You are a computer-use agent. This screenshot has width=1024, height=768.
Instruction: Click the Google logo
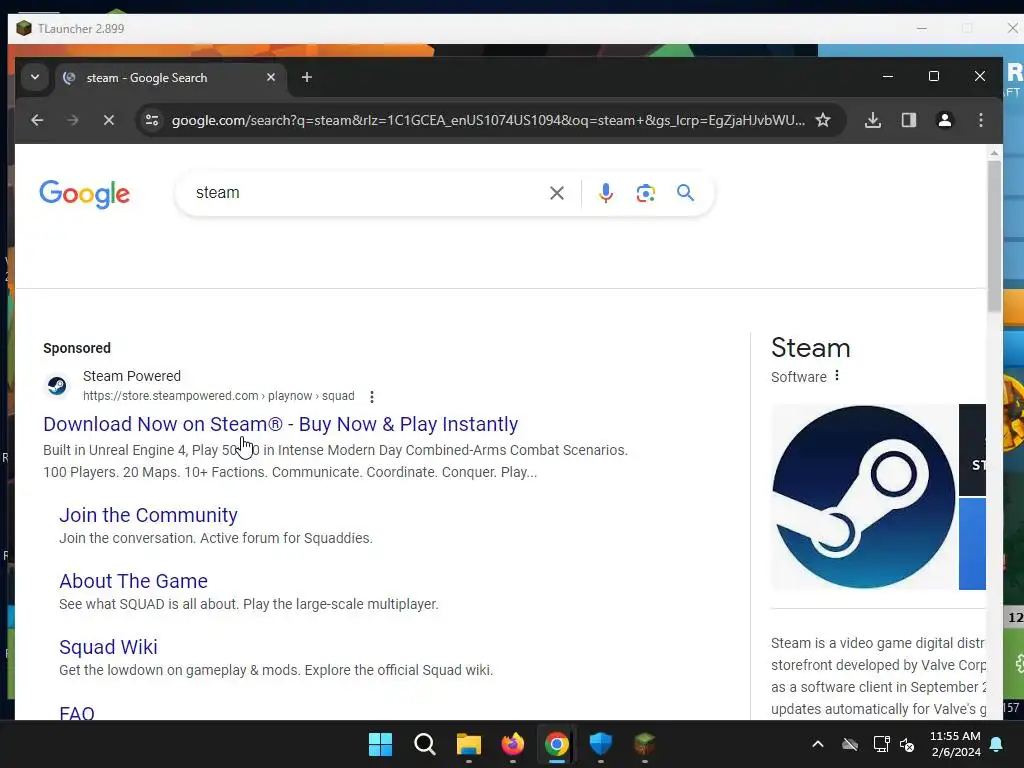point(85,194)
